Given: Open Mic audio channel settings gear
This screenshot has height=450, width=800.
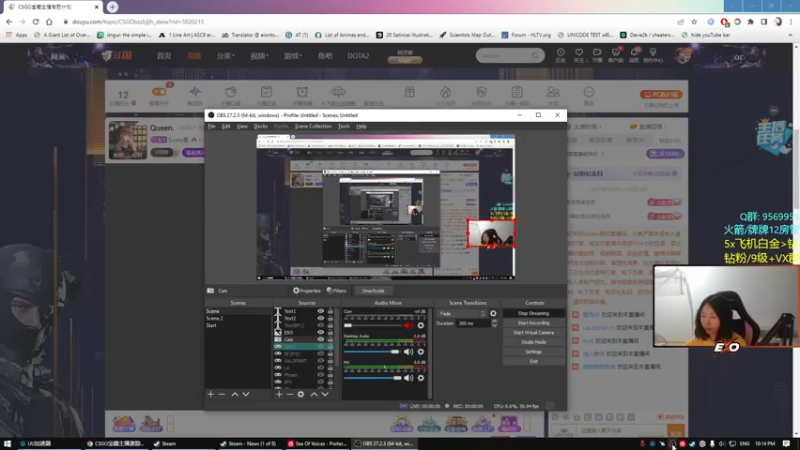Looking at the screenshot, I should click(x=421, y=378).
